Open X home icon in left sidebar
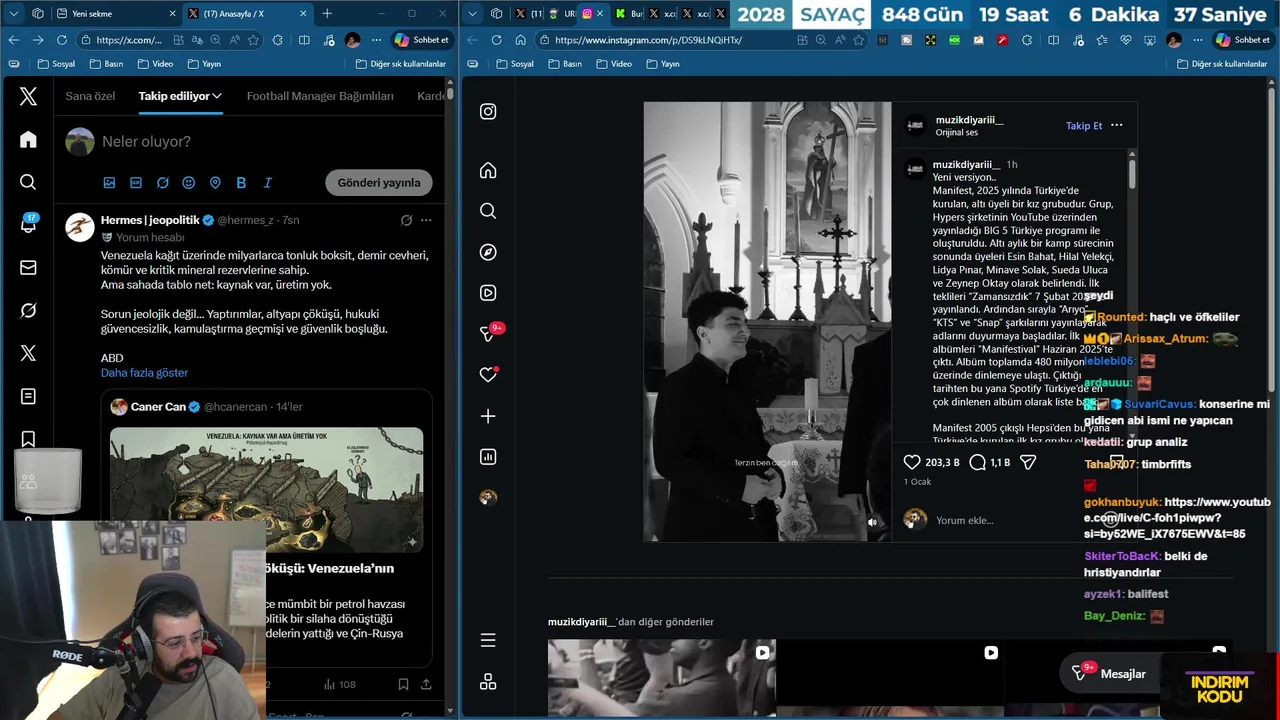This screenshot has height=720, width=1280. coord(28,140)
